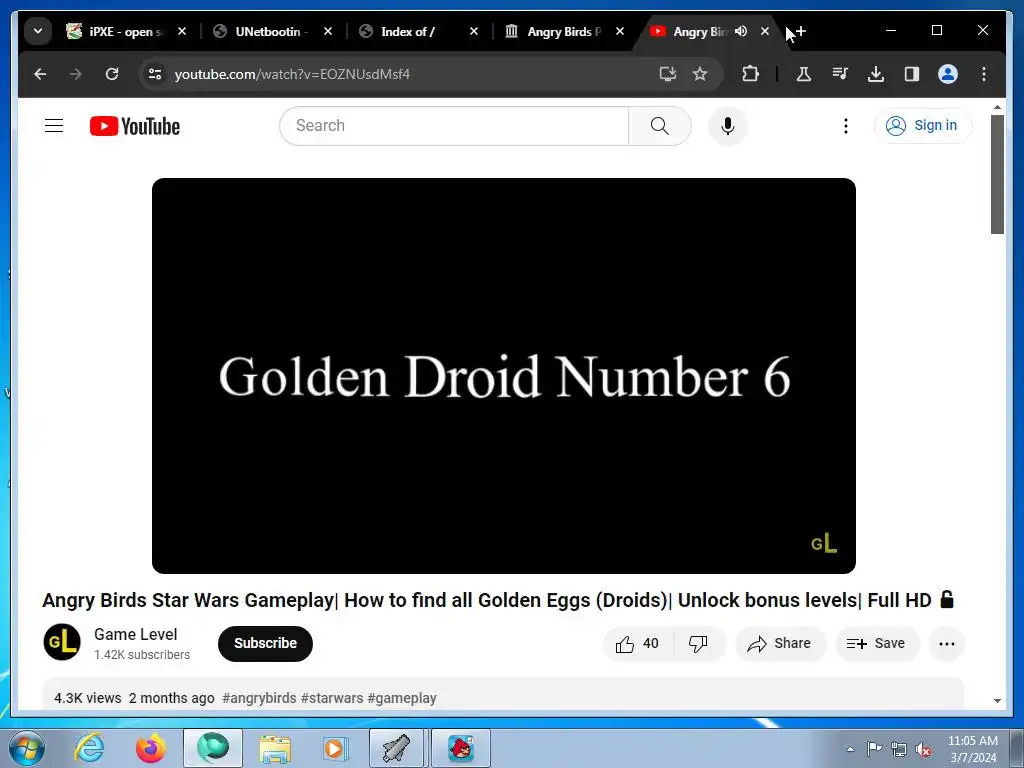Image resolution: width=1024 pixels, height=768 pixels.
Task: Launch Firefox from taskbar
Action: pos(150,748)
